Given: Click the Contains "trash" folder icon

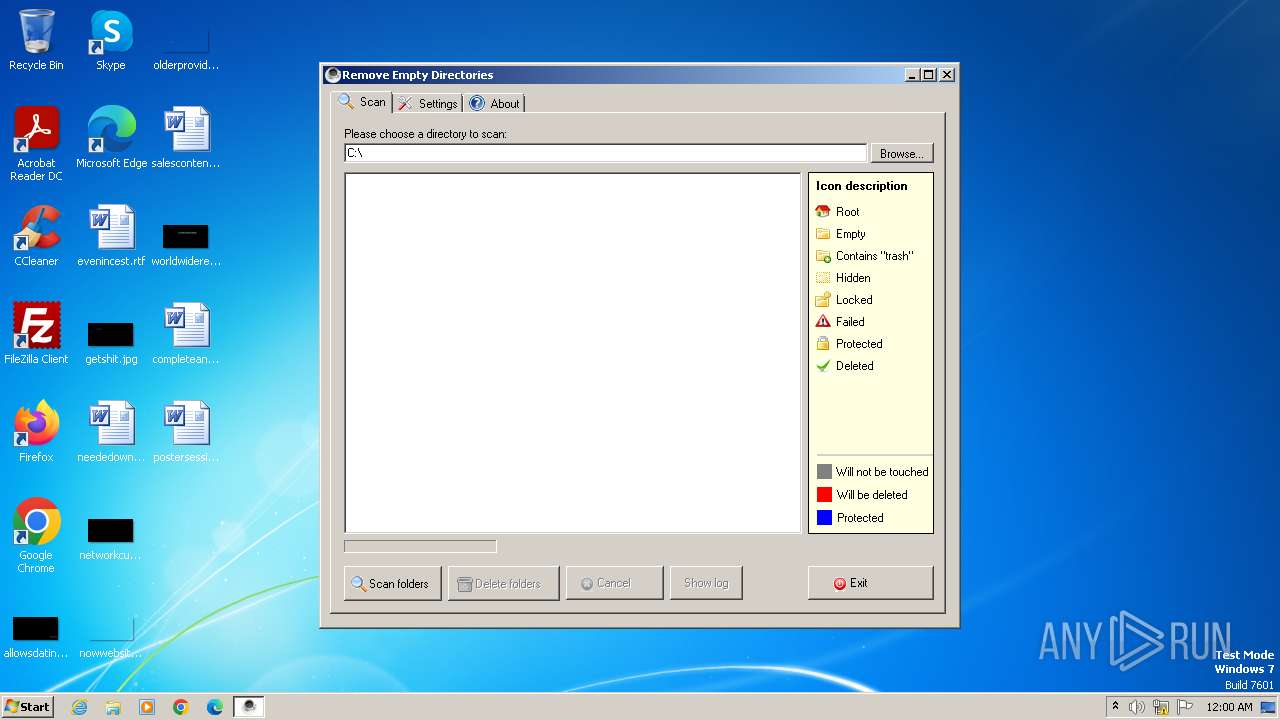Looking at the screenshot, I should pyautogui.click(x=823, y=255).
